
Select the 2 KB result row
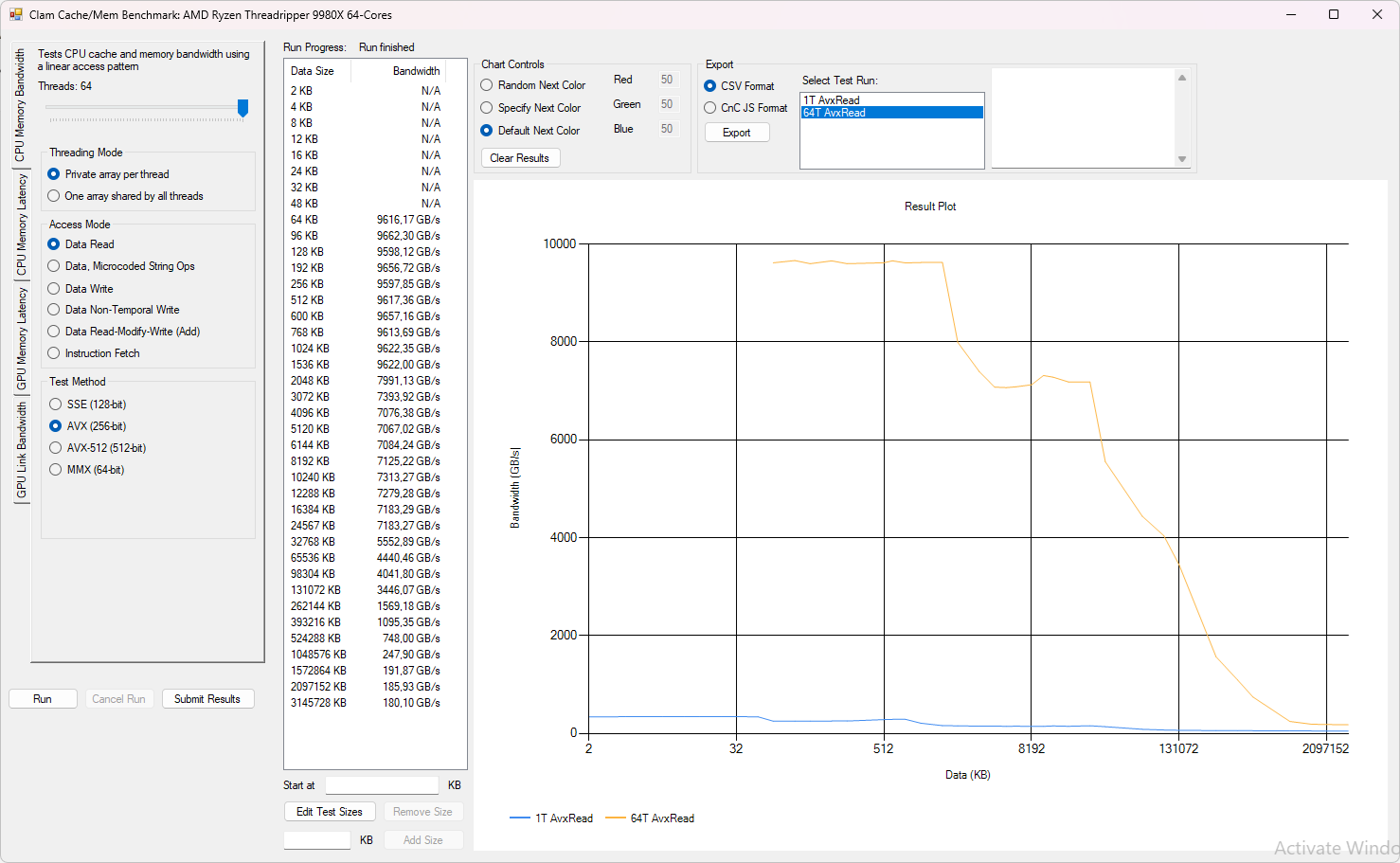click(x=366, y=91)
